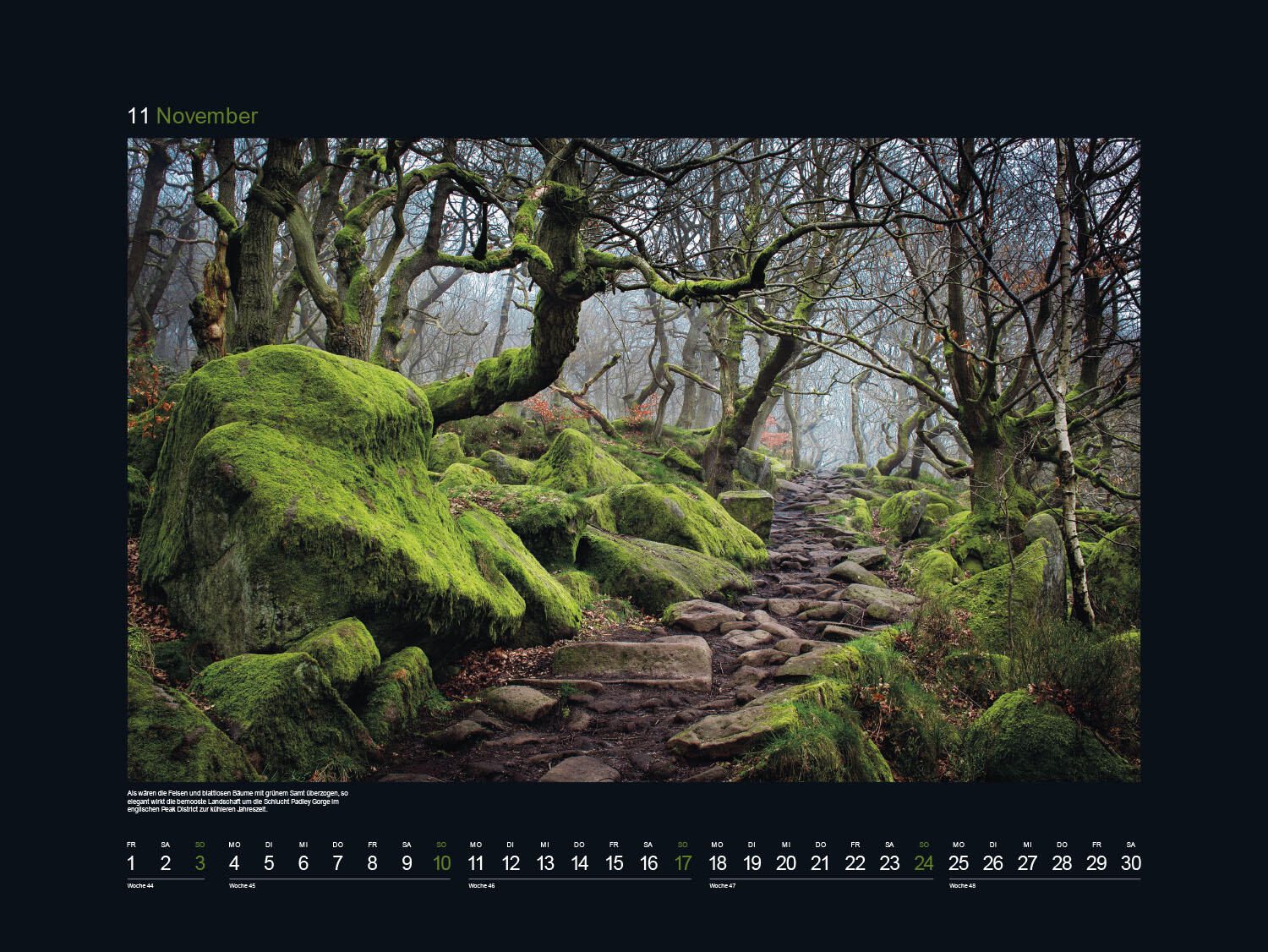
Task: Choose date 14 under DO
Action: coord(579,863)
